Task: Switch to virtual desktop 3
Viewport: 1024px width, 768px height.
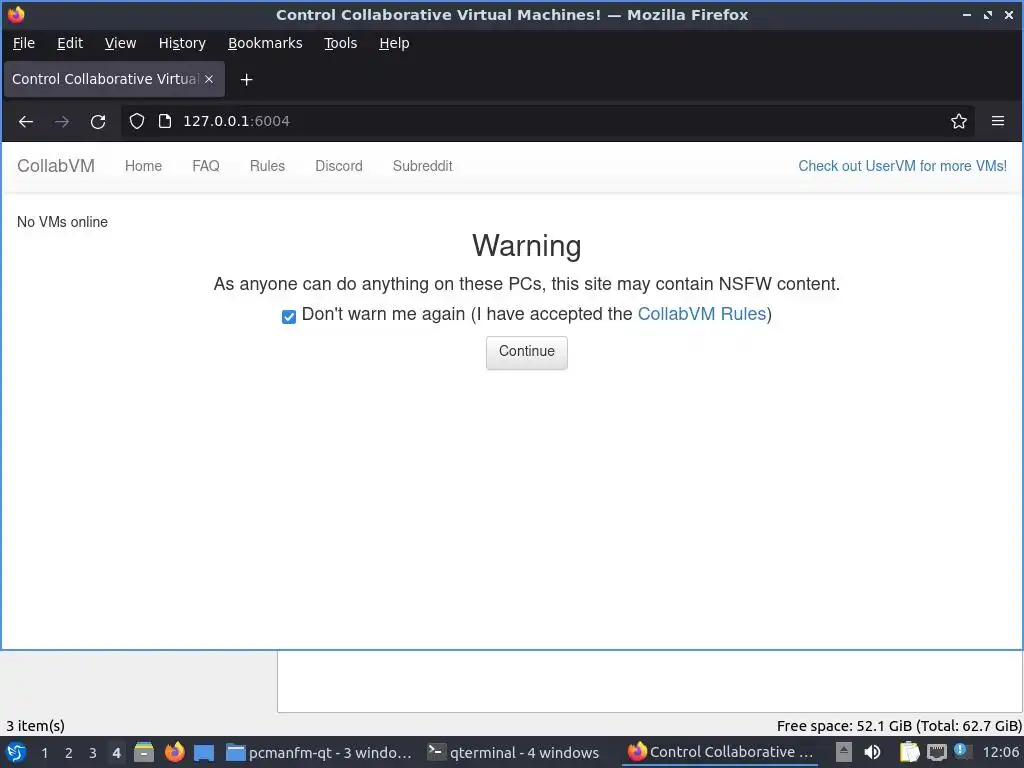Action: coord(93,753)
